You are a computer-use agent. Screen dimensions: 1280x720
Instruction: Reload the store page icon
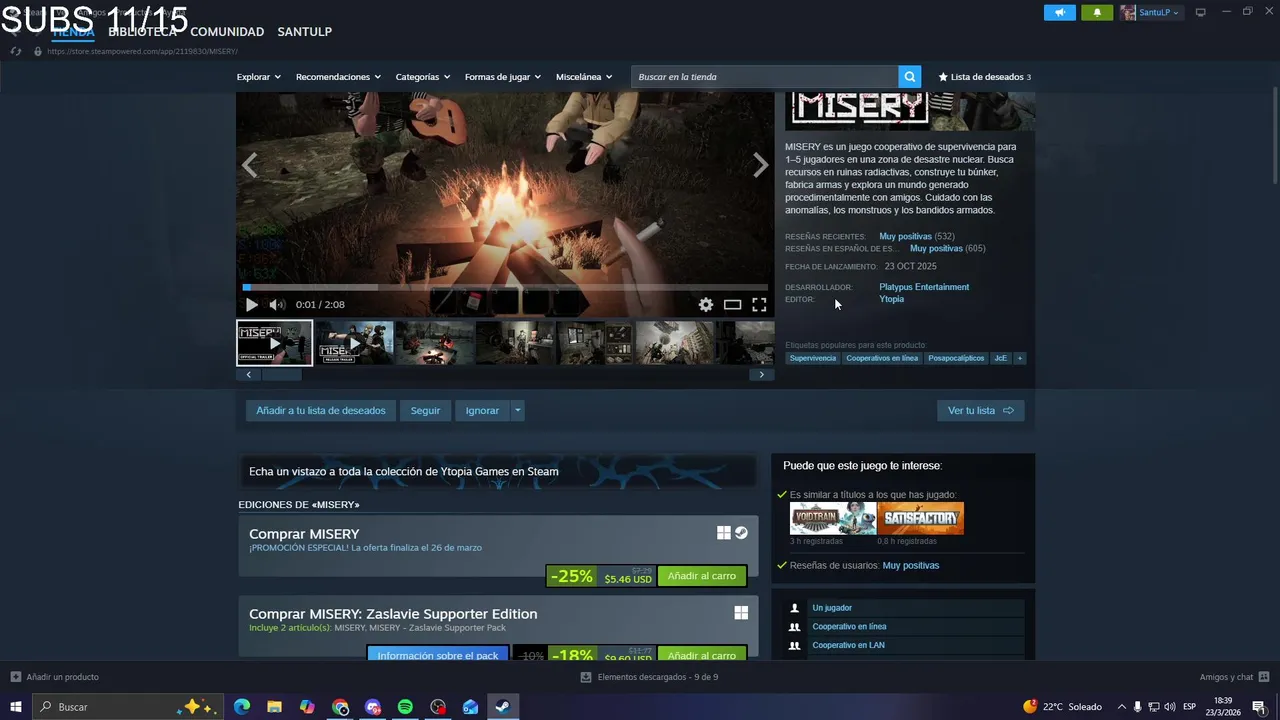point(16,51)
